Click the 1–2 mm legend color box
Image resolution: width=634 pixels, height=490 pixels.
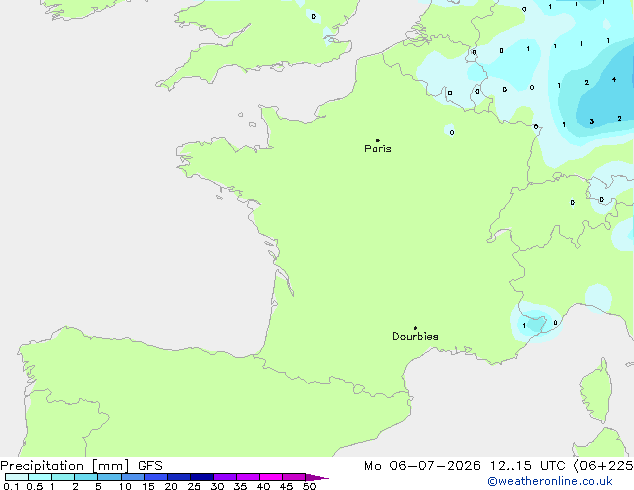(63, 477)
